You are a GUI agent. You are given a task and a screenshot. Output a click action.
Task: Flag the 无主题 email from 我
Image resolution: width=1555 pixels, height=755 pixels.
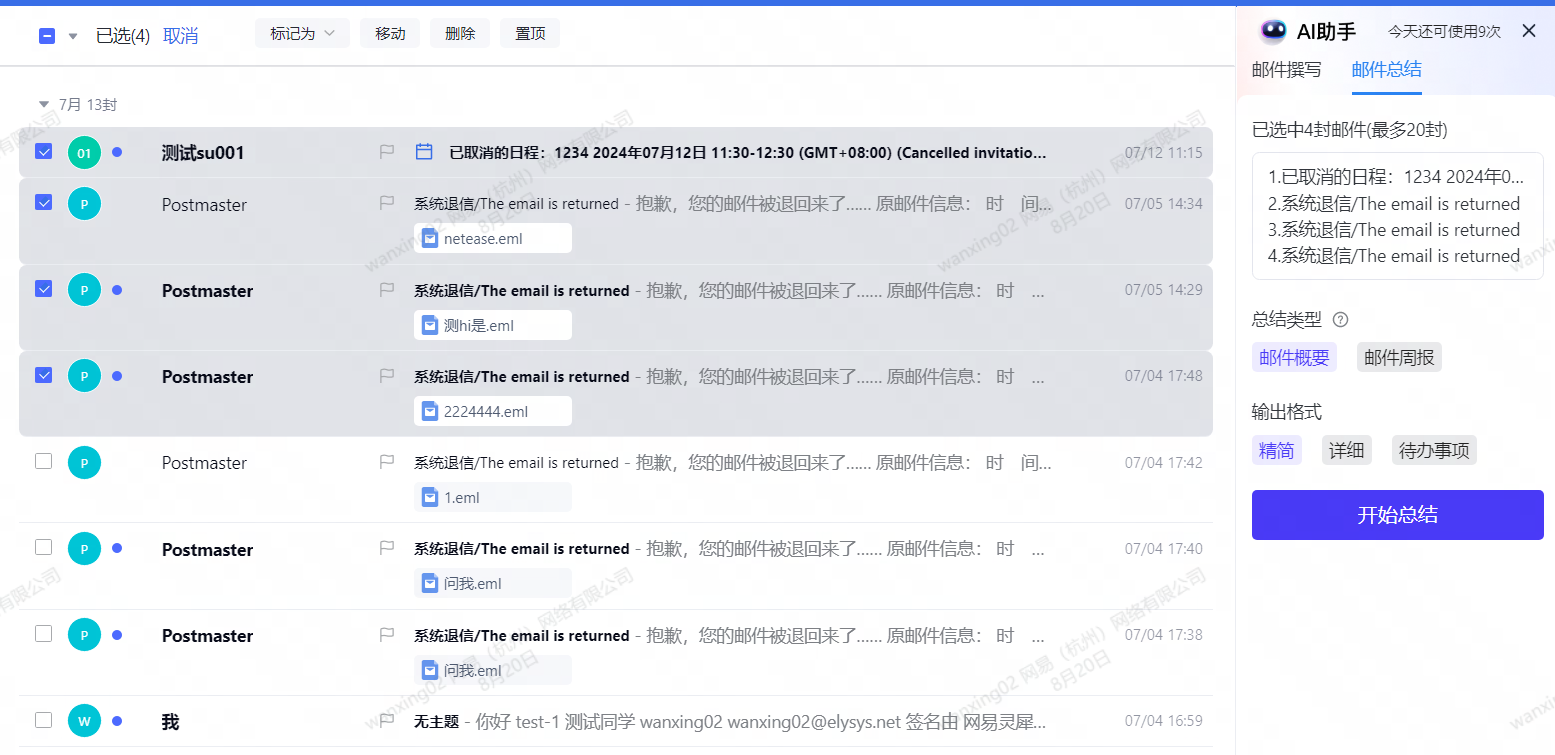pyautogui.click(x=387, y=721)
